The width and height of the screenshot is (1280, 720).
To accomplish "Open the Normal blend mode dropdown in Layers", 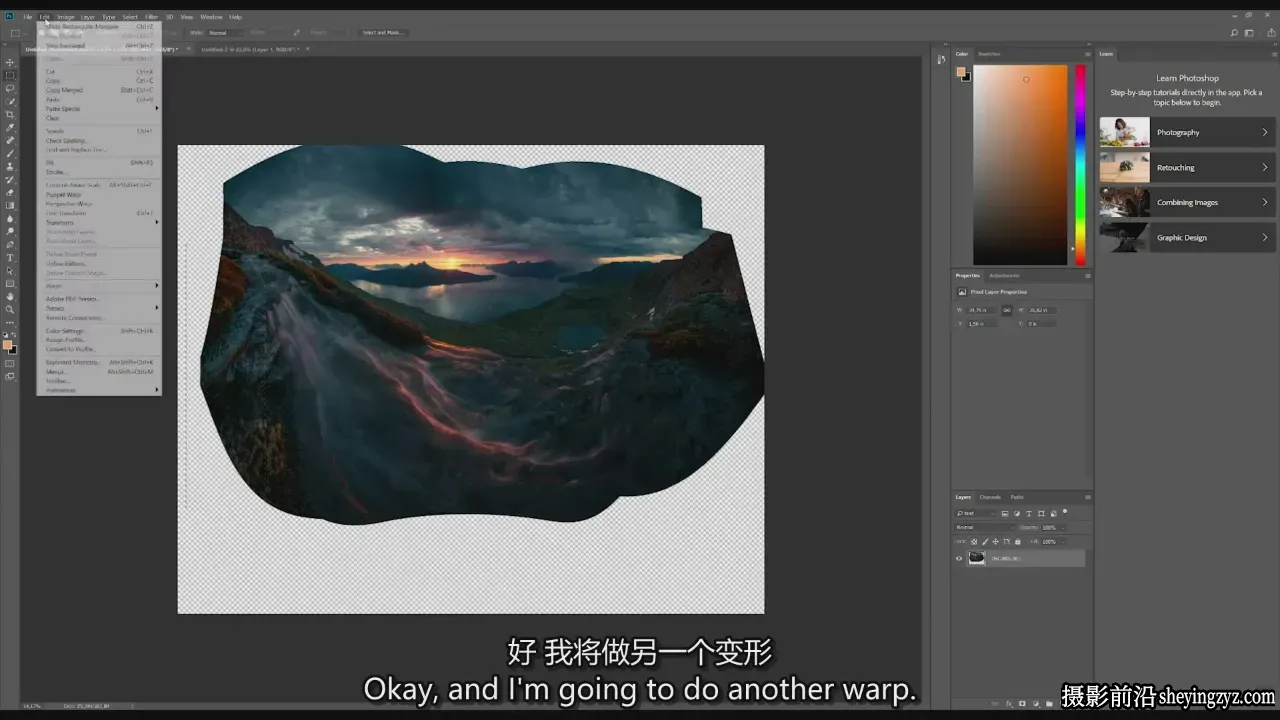I will pyautogui.click(x=984, y=527).
